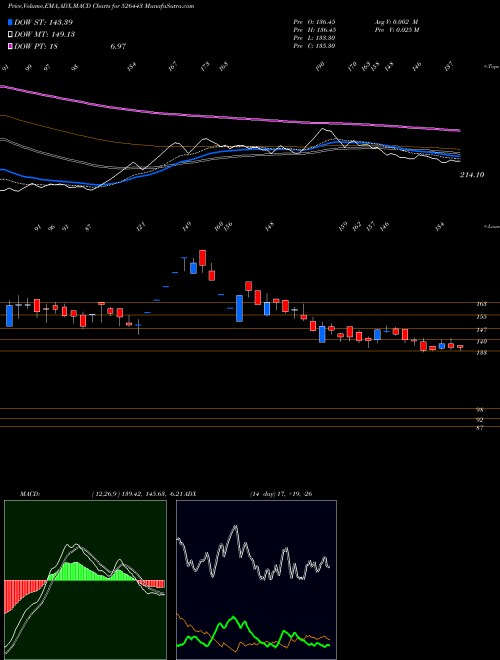
Task: Click the tallest red candlestick at the price peak
Action: [x=202, y=258]
